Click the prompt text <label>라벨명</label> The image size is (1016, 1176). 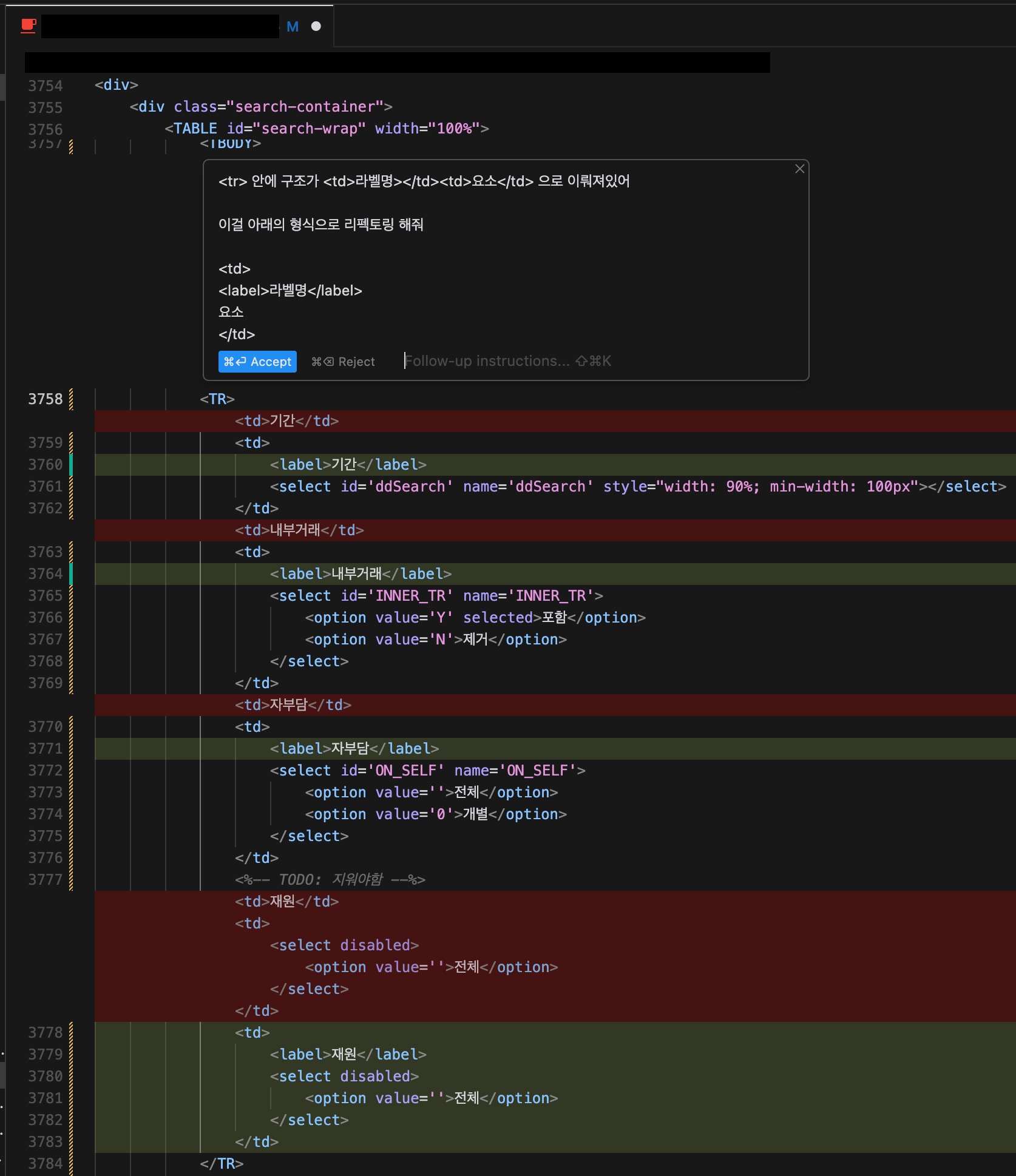(x=290, y=291)
